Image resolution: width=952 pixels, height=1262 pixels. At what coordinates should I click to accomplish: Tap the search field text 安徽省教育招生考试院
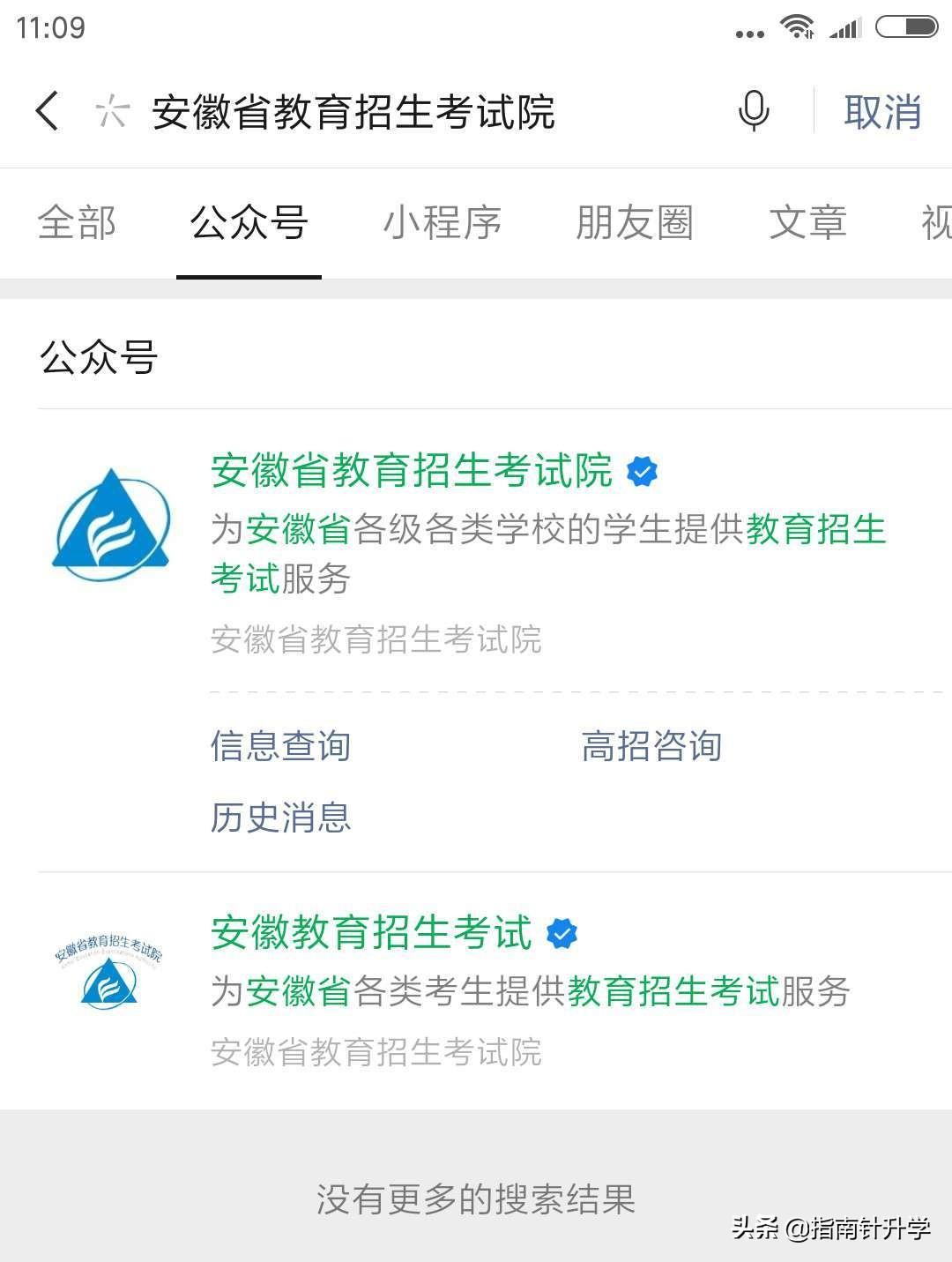[353, 112]
